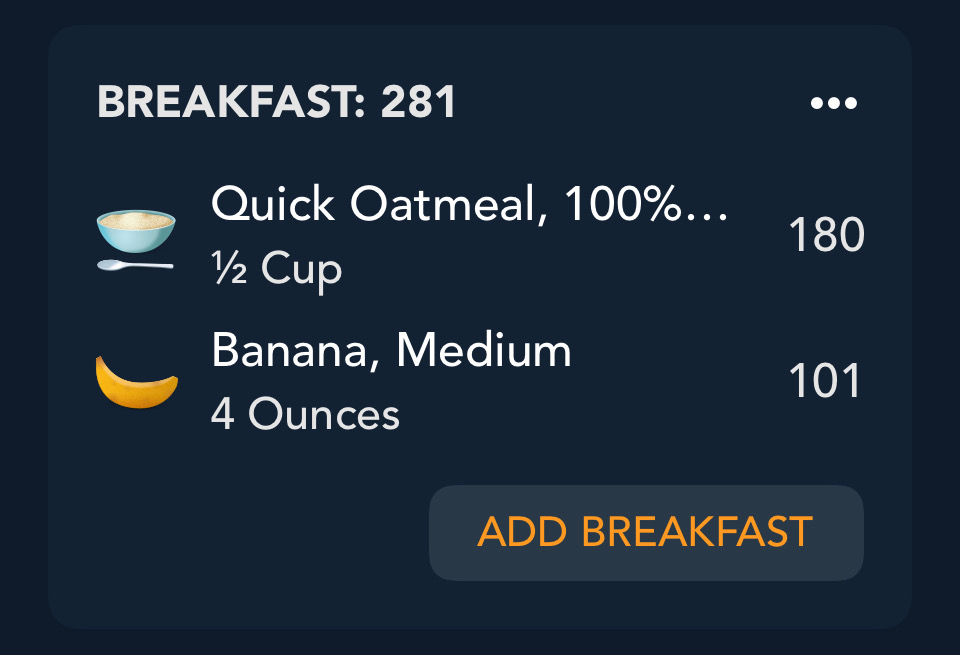Tap the ½ Cup serving size
The height and width of the screenshot is (655, 960).
pos(276,269)
